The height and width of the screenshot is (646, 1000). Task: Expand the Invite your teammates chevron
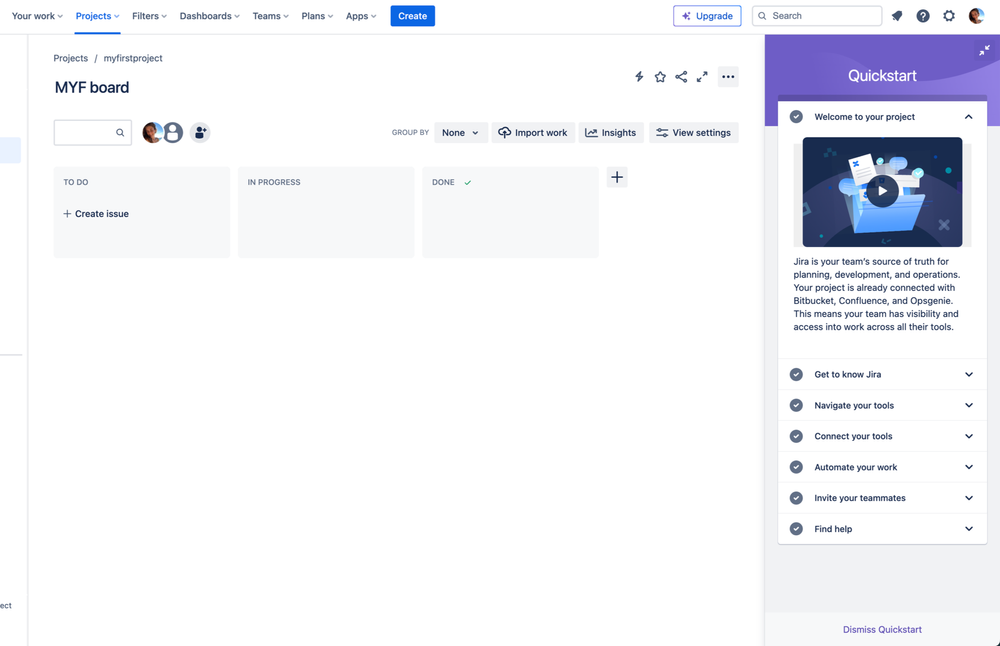(x=968, y=497)
